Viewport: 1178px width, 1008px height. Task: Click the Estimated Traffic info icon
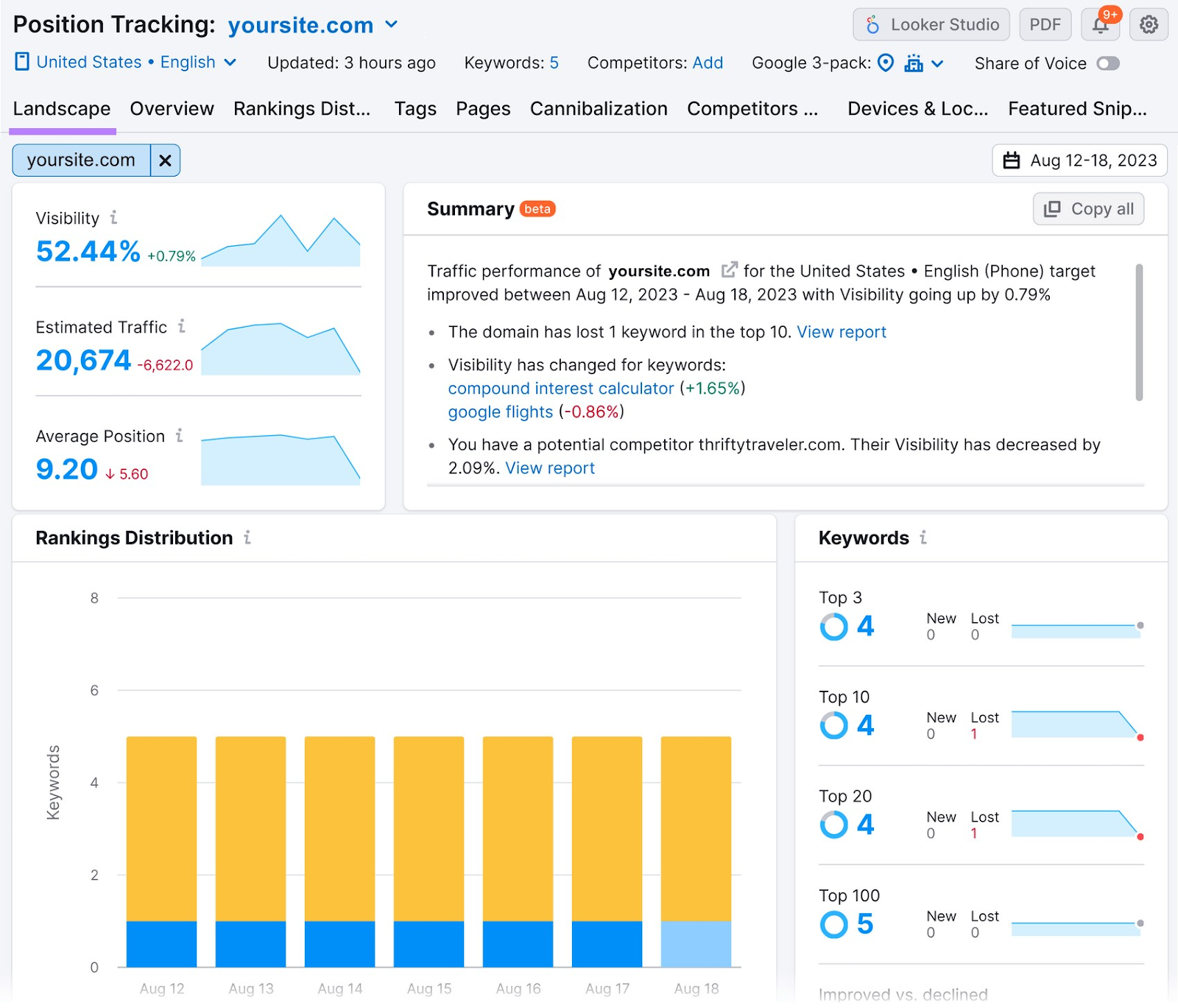click(x=183, y=326)
